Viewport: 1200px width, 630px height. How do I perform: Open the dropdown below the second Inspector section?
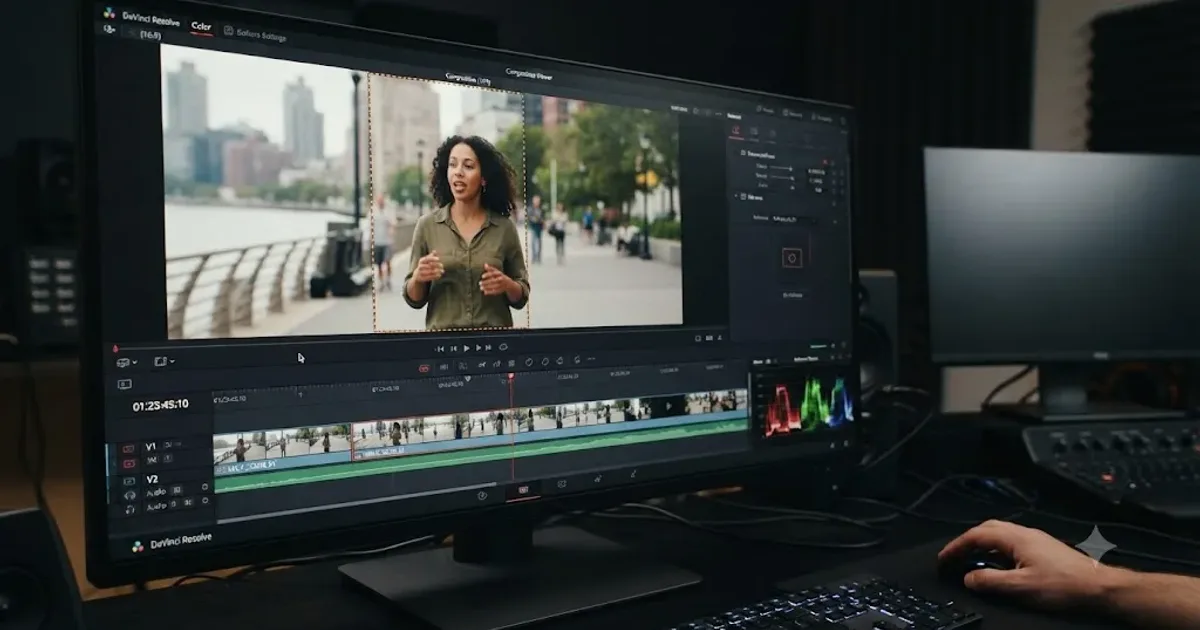pyautogui.click(x=793, y=219)
